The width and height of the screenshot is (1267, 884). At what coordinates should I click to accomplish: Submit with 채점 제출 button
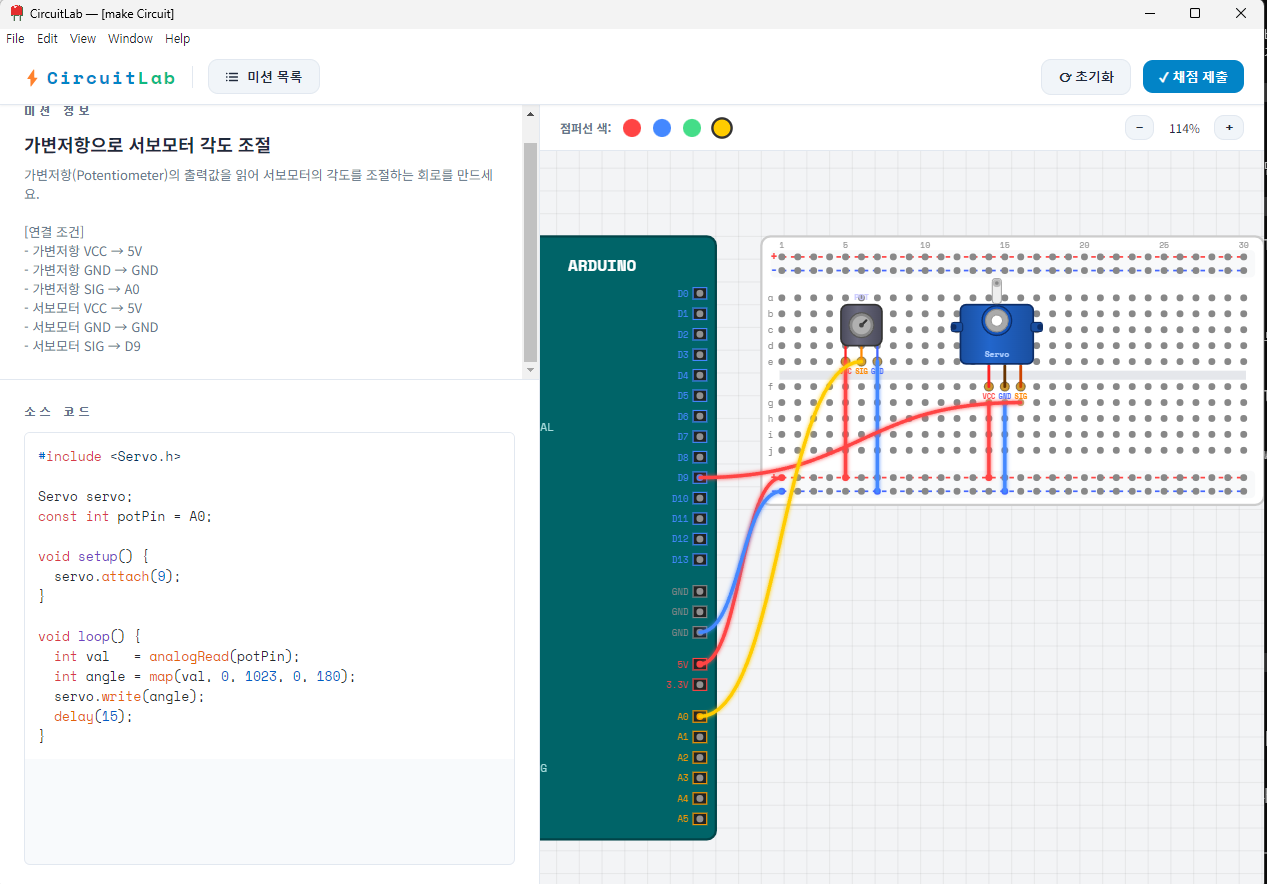point(1193,77)
